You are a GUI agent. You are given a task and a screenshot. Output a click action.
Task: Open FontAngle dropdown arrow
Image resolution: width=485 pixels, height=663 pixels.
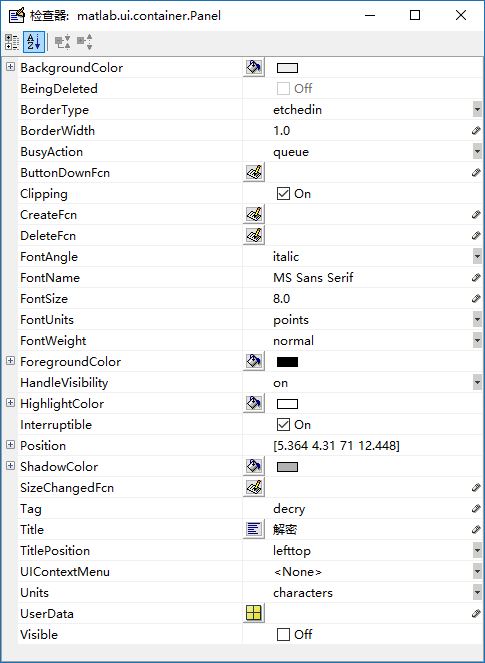coord(477,256)
